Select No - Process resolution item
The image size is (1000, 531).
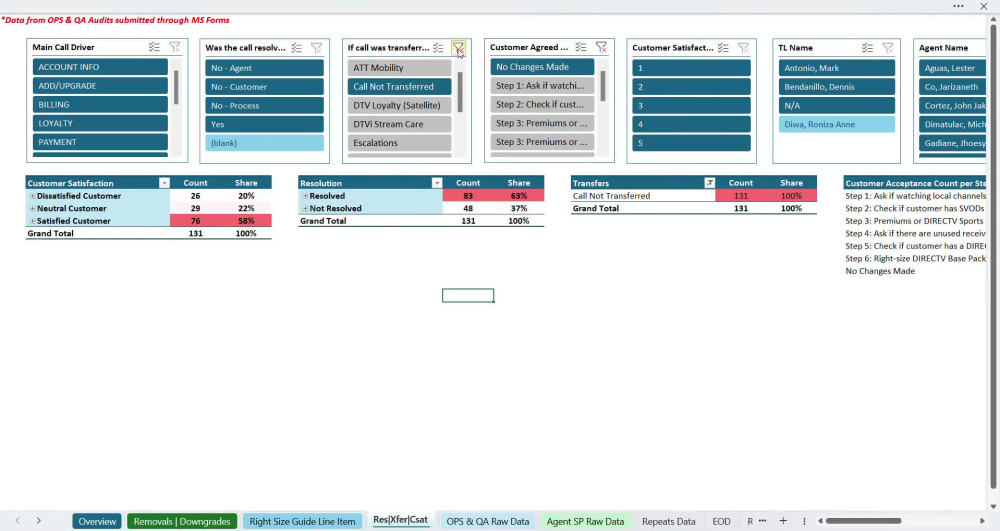[265, 105]
